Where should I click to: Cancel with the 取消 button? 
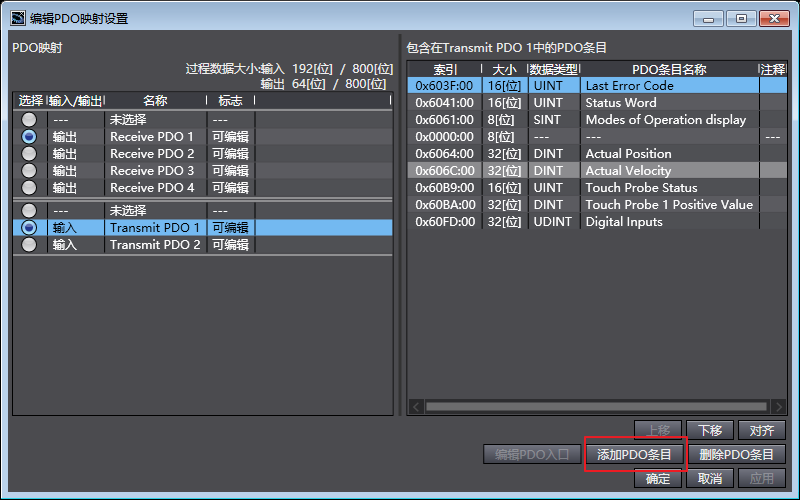[710, 479]
